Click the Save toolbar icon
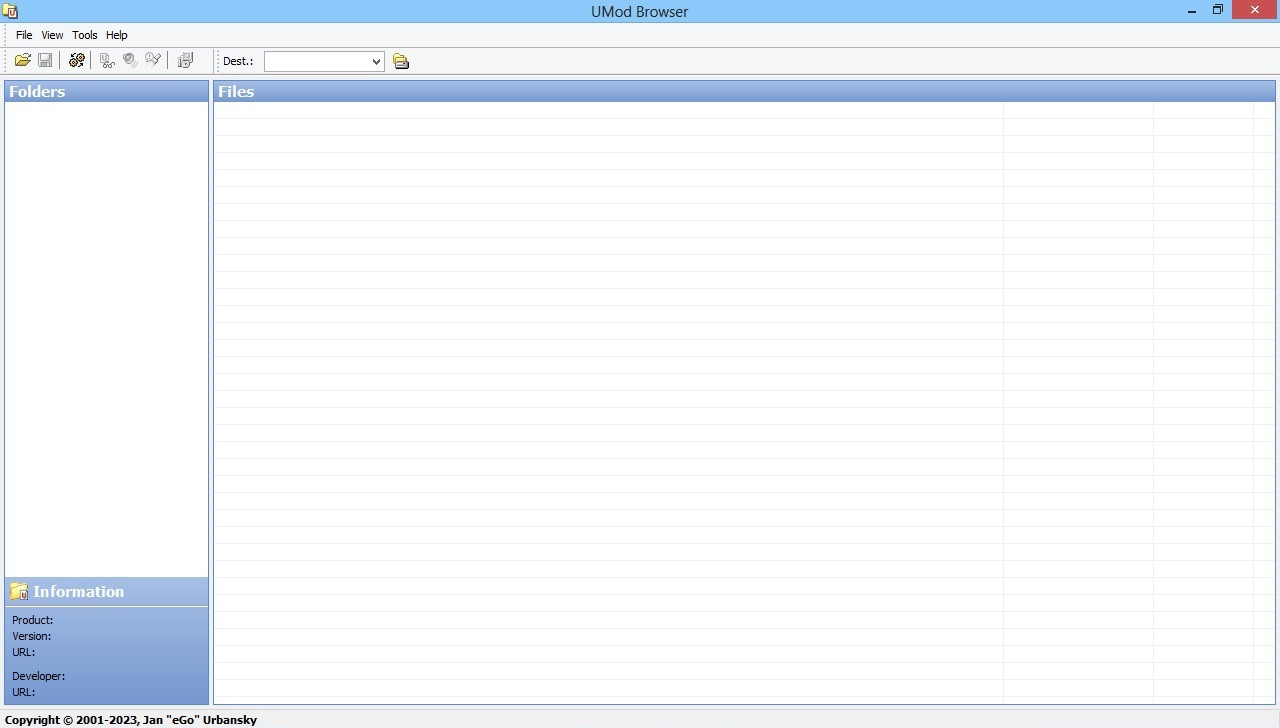1280x728 pixels. tap(45, 60)
